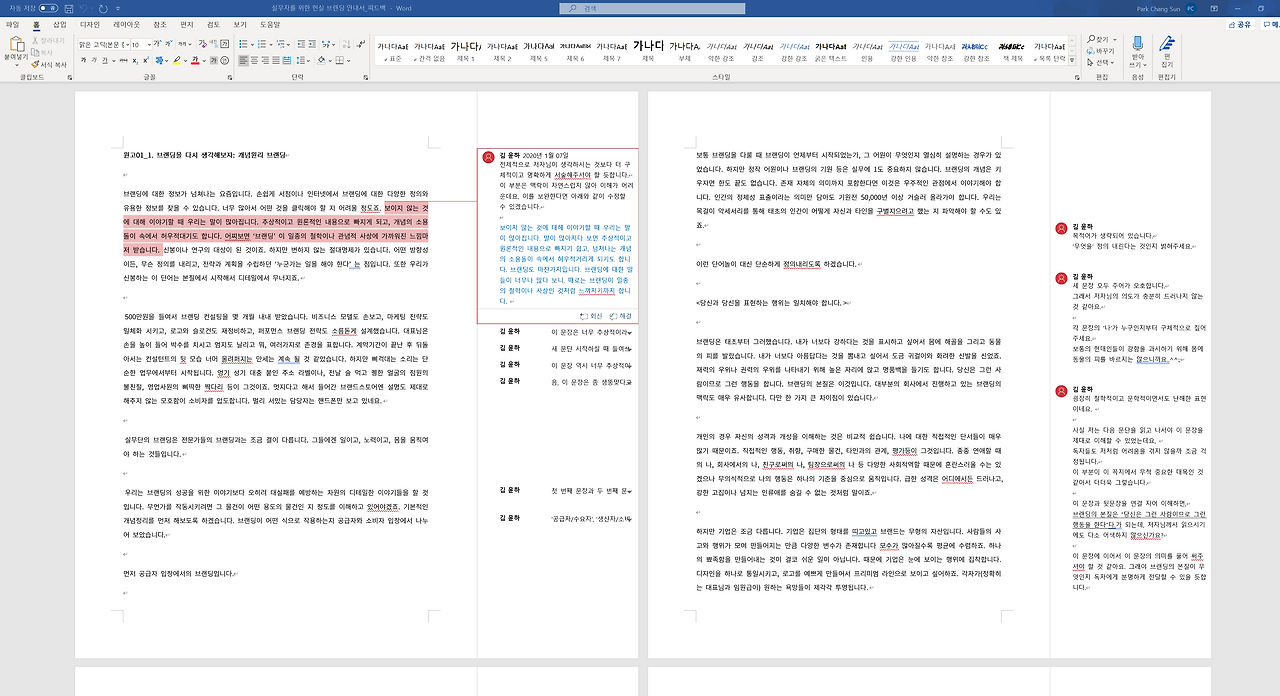Open the paragraph dialog launcher in 단락 group

point(367,76)
